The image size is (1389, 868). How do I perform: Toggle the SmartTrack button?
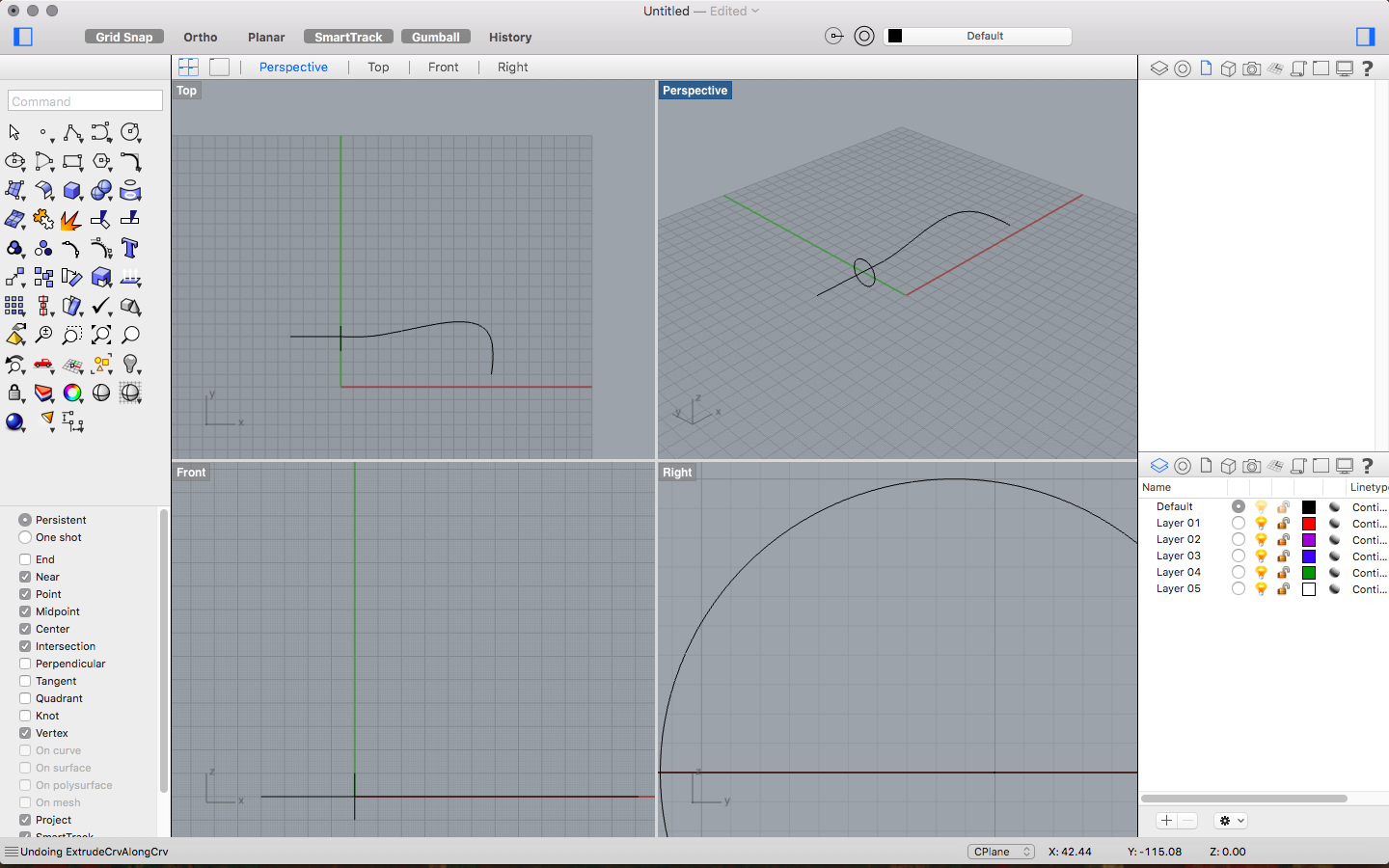point(348,37)
